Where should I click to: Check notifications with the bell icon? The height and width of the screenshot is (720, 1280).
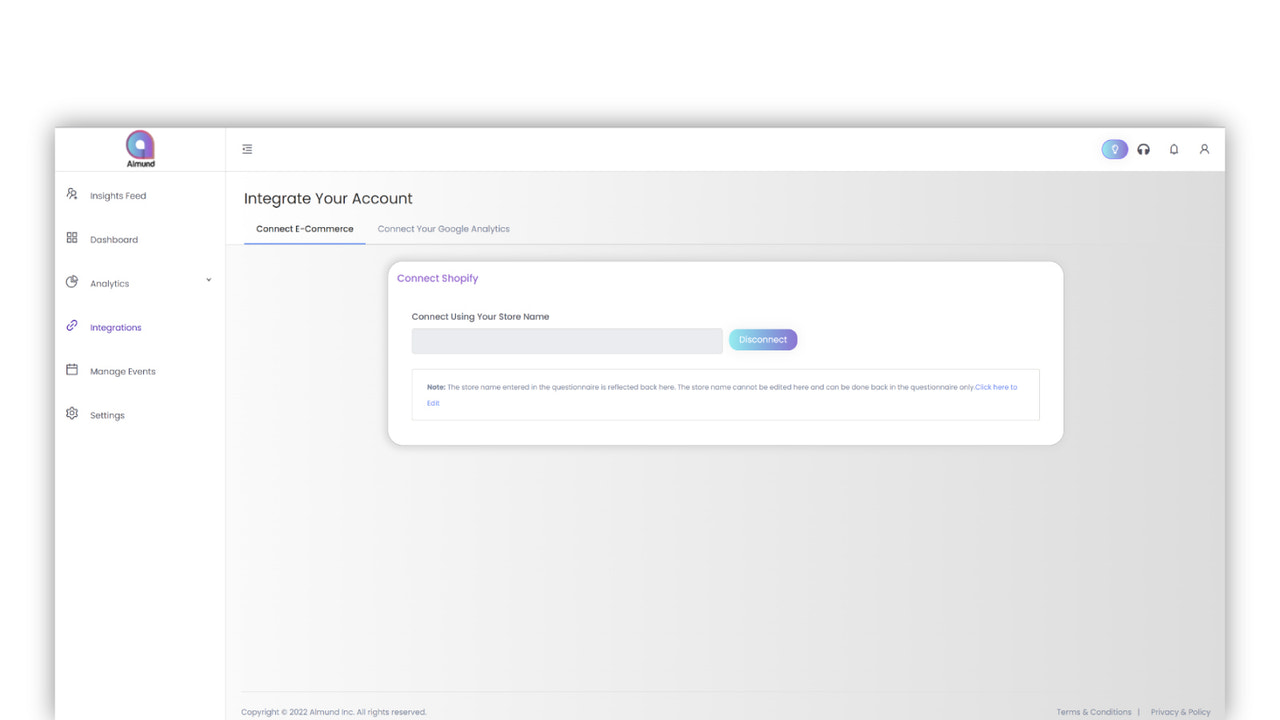pyautogui.click(x=1173, y=148)
